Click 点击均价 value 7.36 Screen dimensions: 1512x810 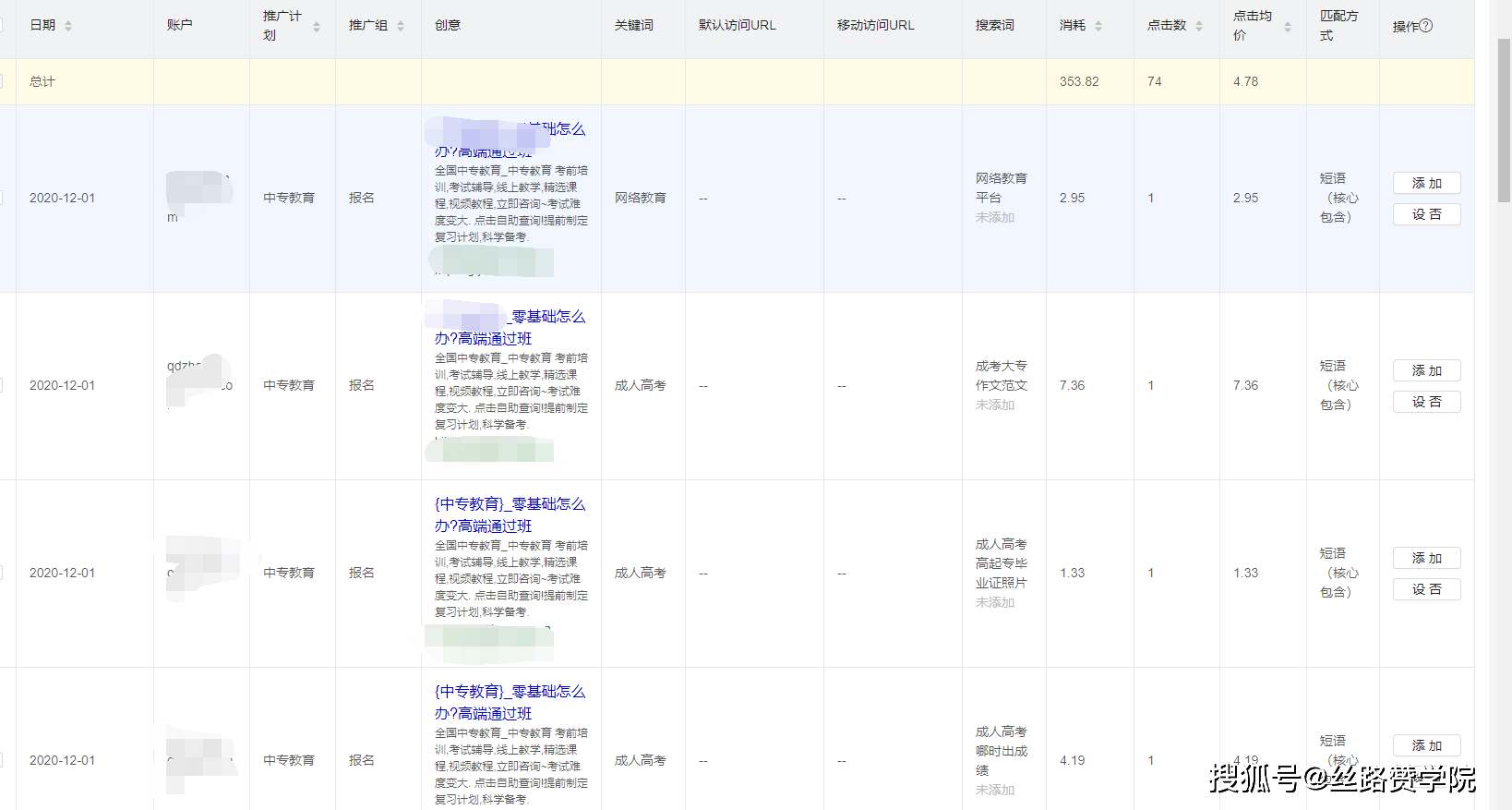tap(1245, 385)
